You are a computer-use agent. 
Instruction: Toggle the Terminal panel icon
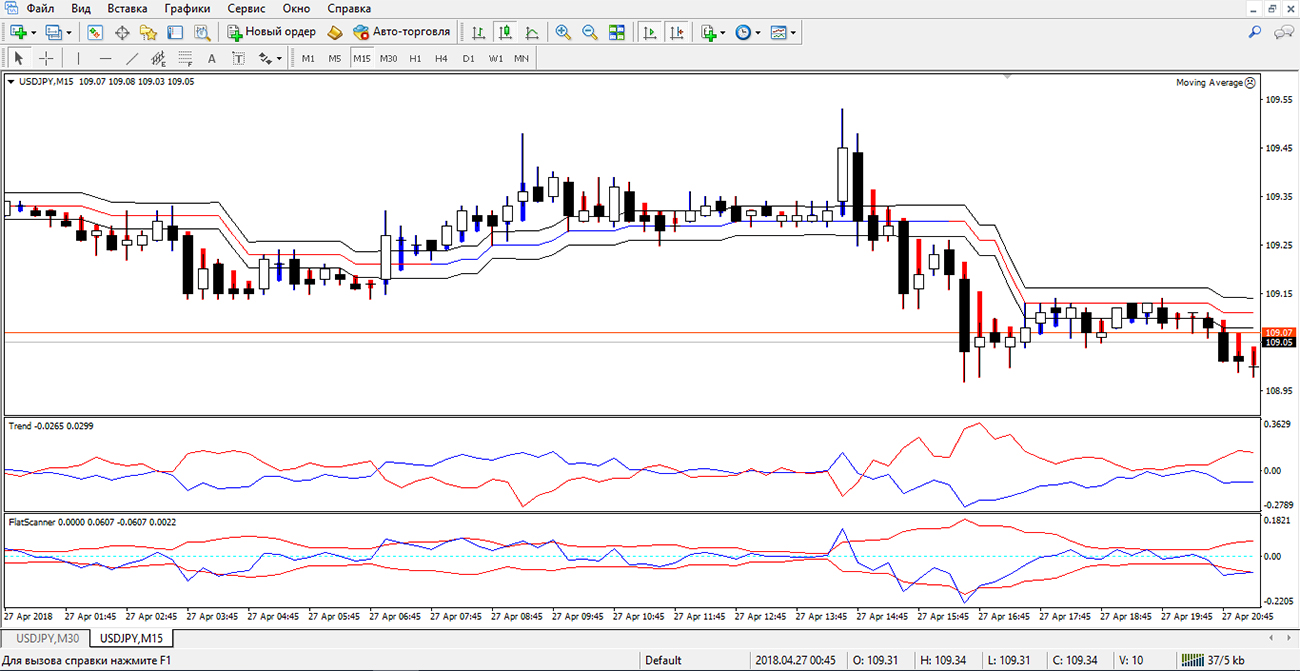(x=175, y=32)
